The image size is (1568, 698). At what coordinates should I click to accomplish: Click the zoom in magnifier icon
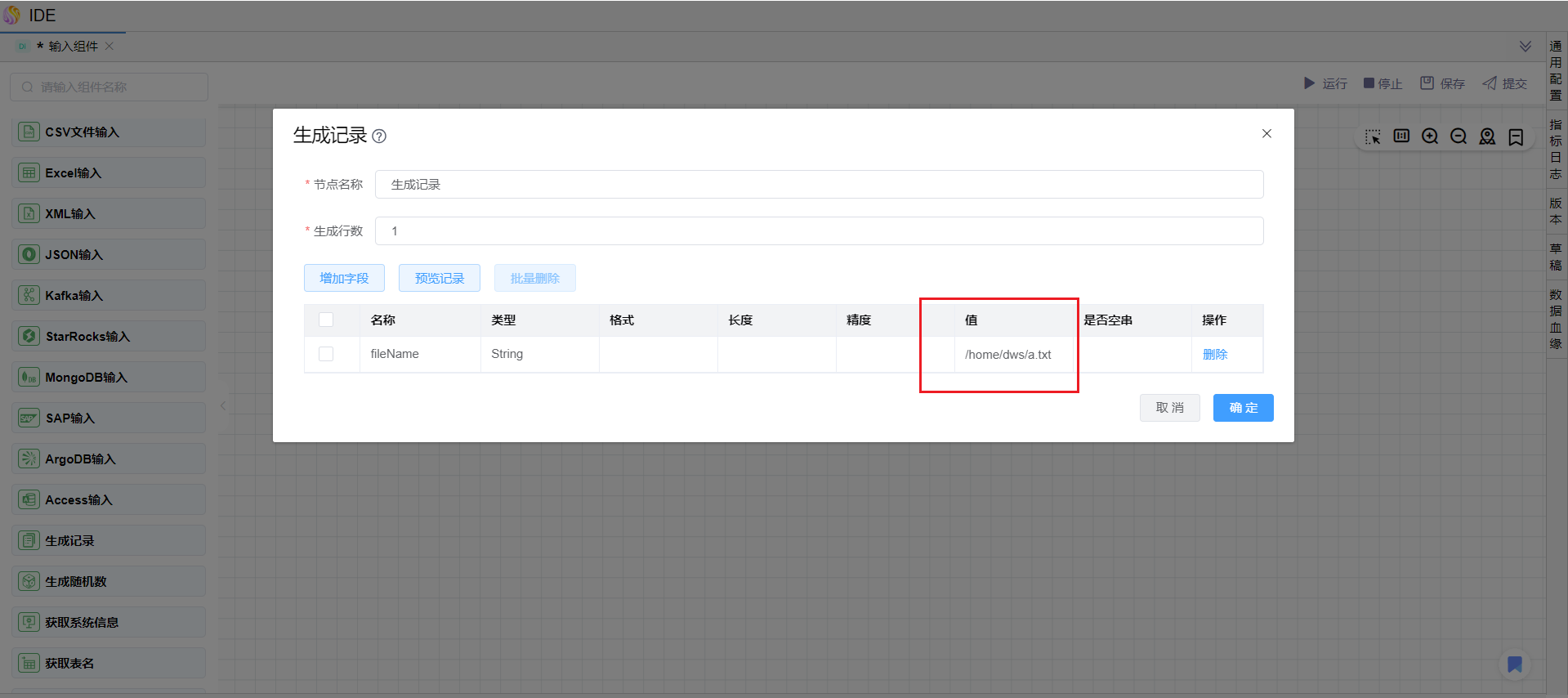[1430, 136]
